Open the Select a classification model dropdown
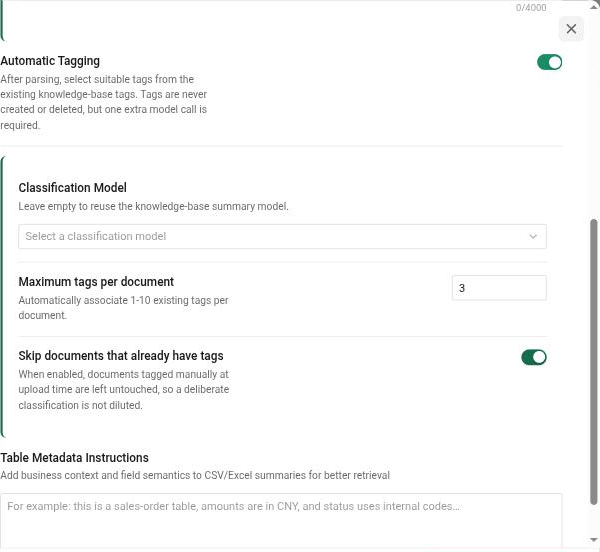Image resolution: width=600 pixels, height=552 pixels. (282, 236)
